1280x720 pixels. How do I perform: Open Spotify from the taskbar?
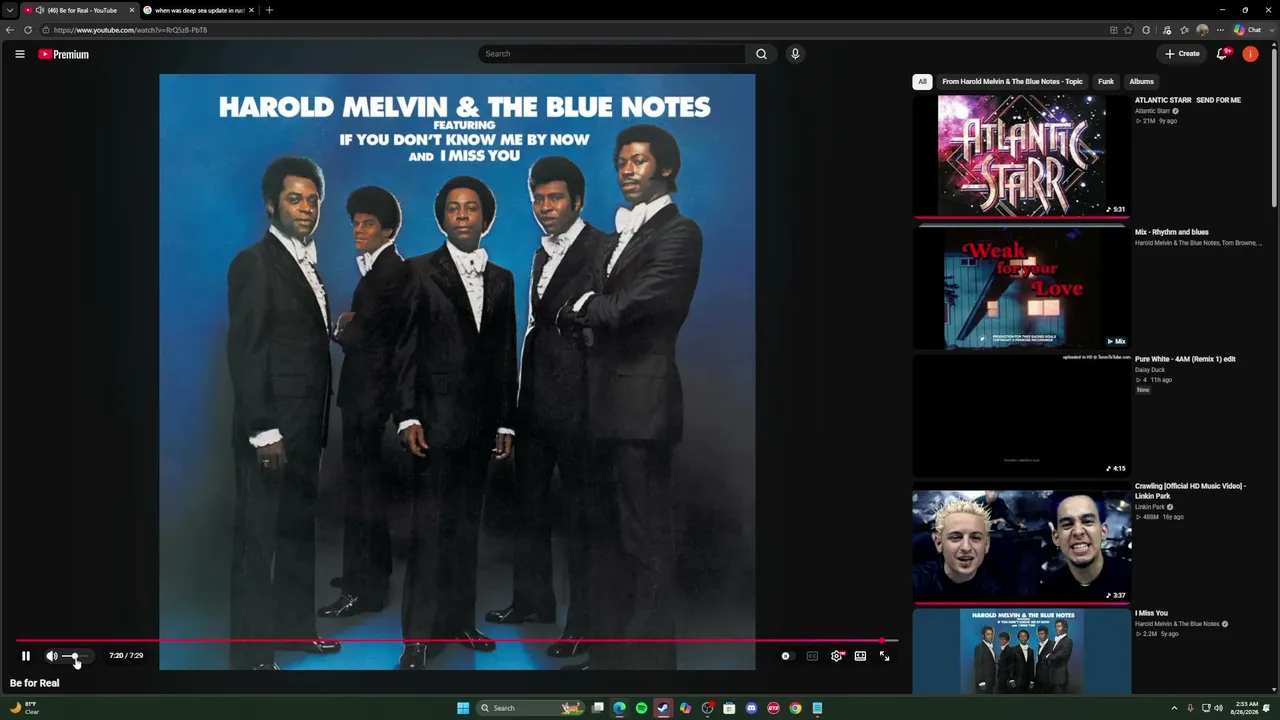click(641, 708)
